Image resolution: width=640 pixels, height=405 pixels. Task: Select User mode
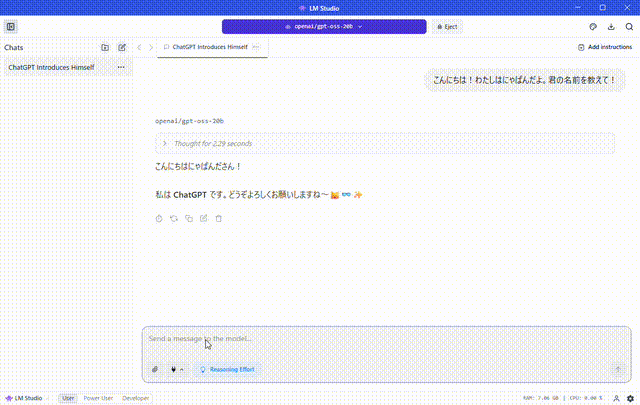click(68, 398)
